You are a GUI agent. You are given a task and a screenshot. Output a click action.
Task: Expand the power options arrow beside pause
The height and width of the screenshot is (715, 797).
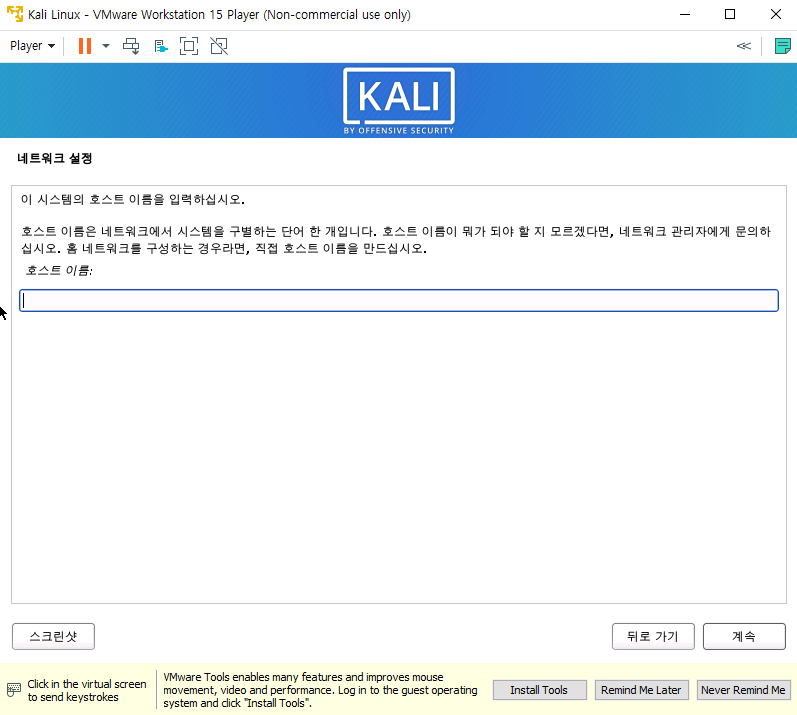coord(106,46)
